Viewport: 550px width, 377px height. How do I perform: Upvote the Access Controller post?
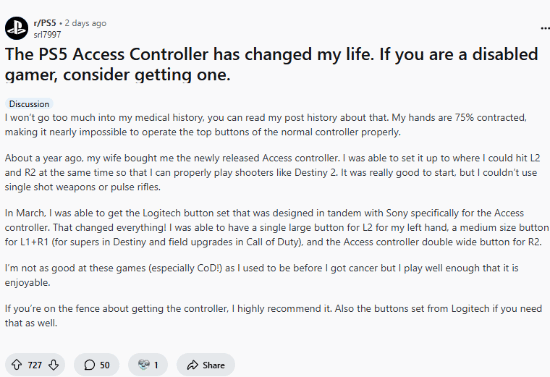point(16,365)
